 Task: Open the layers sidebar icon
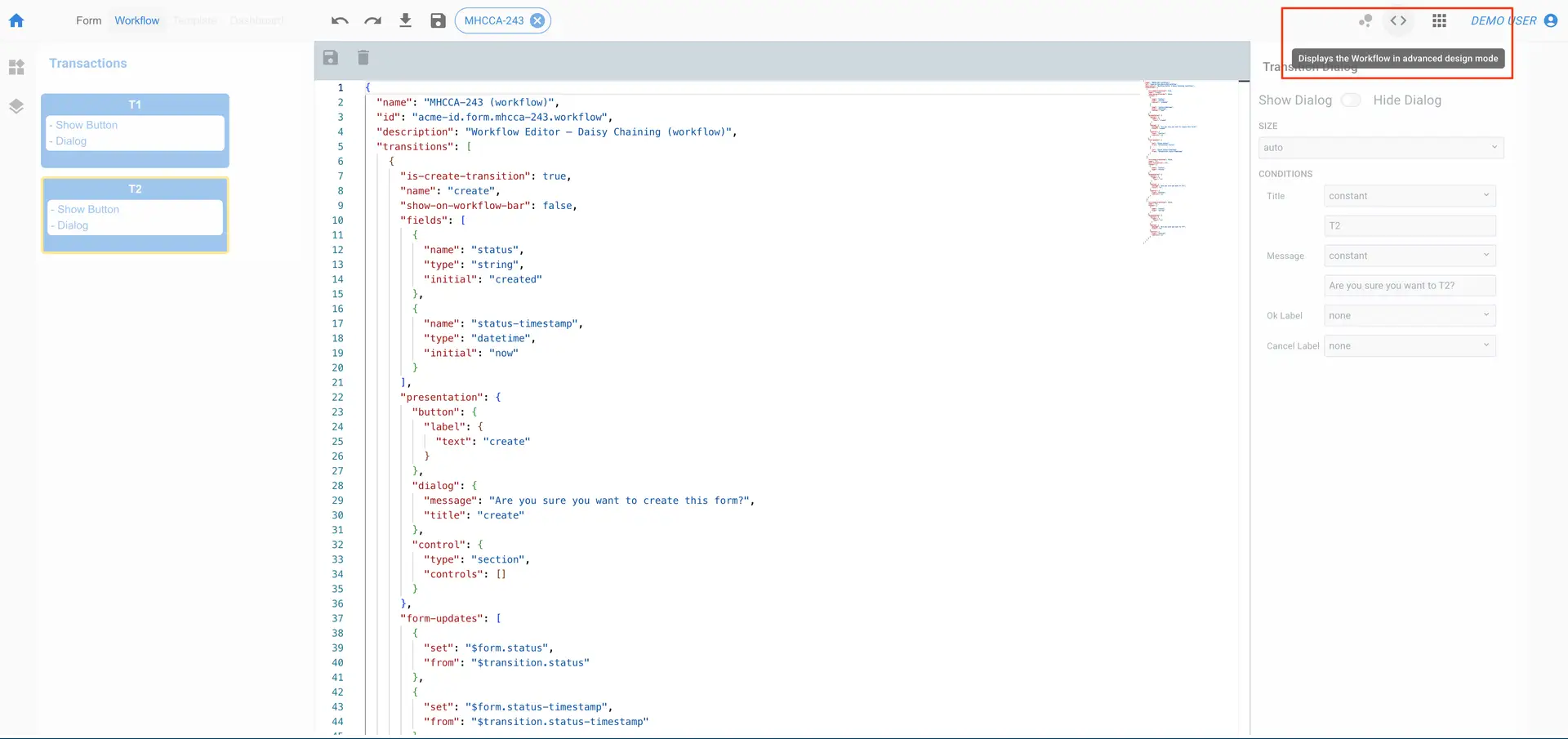16,106
